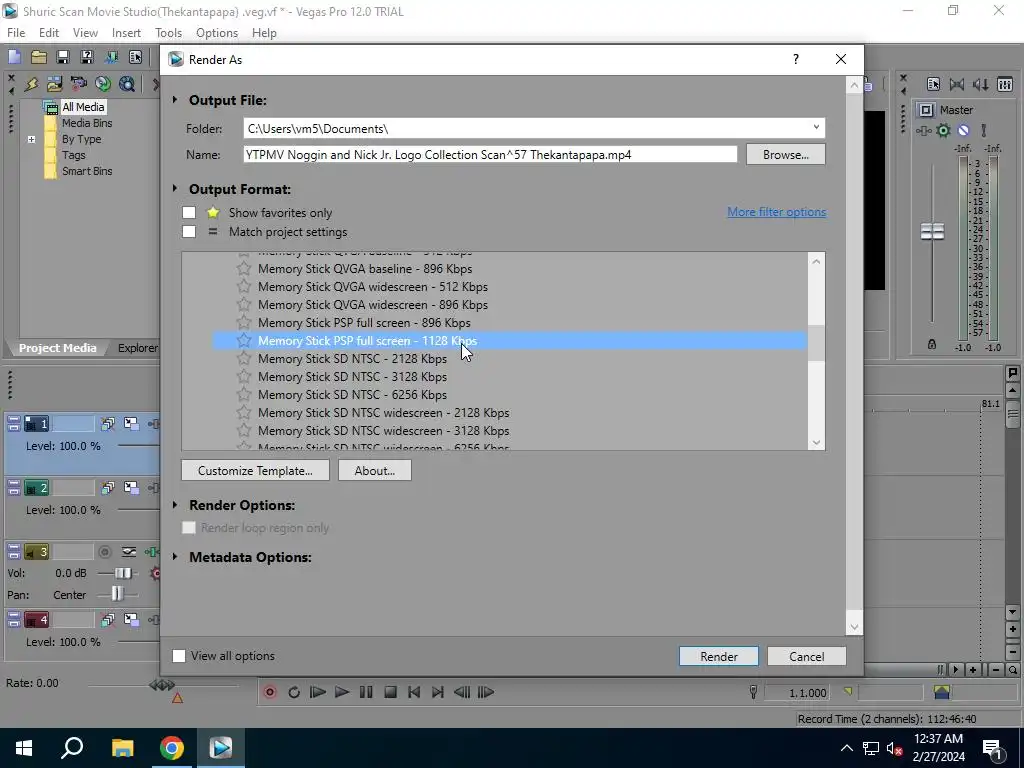1024x768 pixels.
Task: Enable Show favorites only checkbox
Action: pyautogui.click(x=189, y=213)
